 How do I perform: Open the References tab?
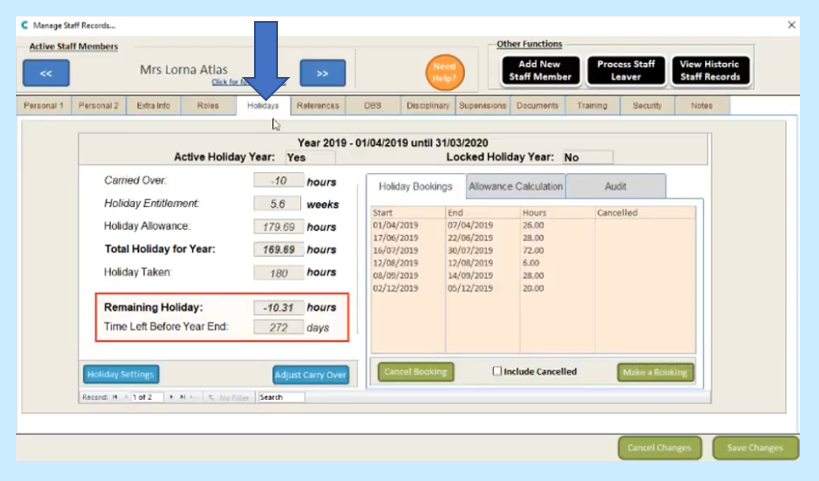tap(318, 105)
